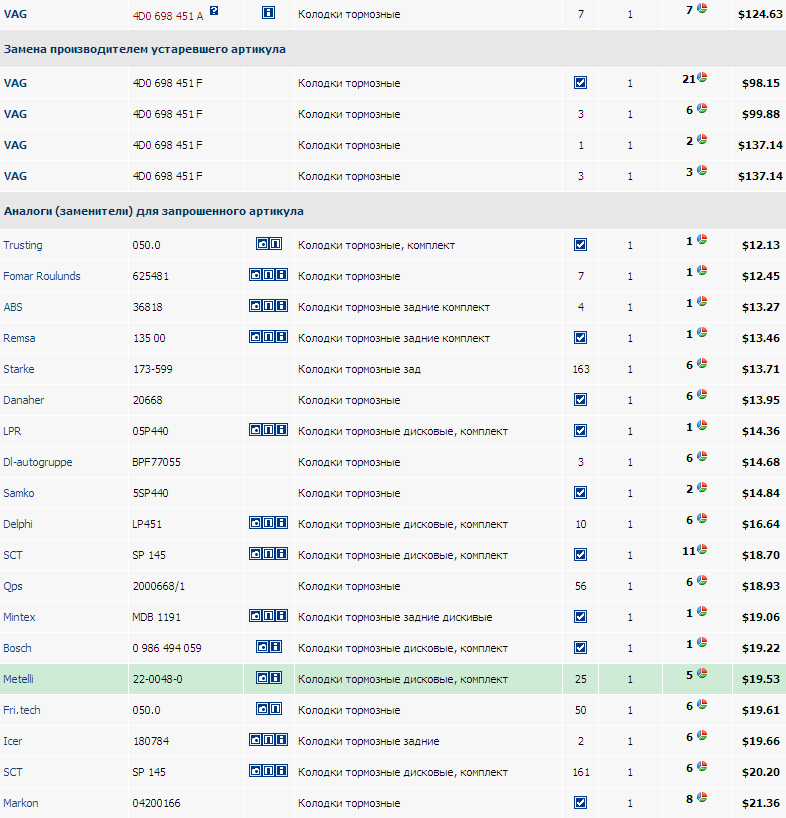786x818 pixels.
Task: Open info icon for Icer 180784
Action: click(282, 740)
